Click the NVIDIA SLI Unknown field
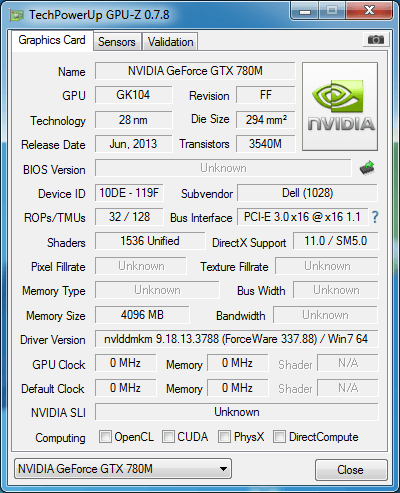Viewport: 400px width, 493px height. [237, 412]
